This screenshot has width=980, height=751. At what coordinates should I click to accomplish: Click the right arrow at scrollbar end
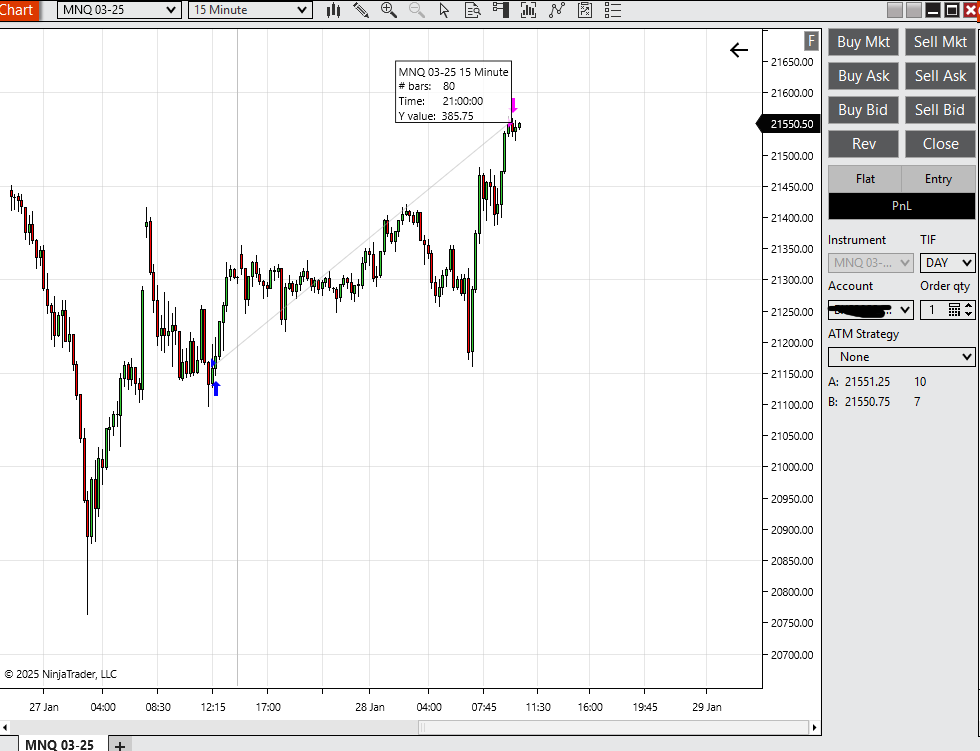tap(814, 727)
